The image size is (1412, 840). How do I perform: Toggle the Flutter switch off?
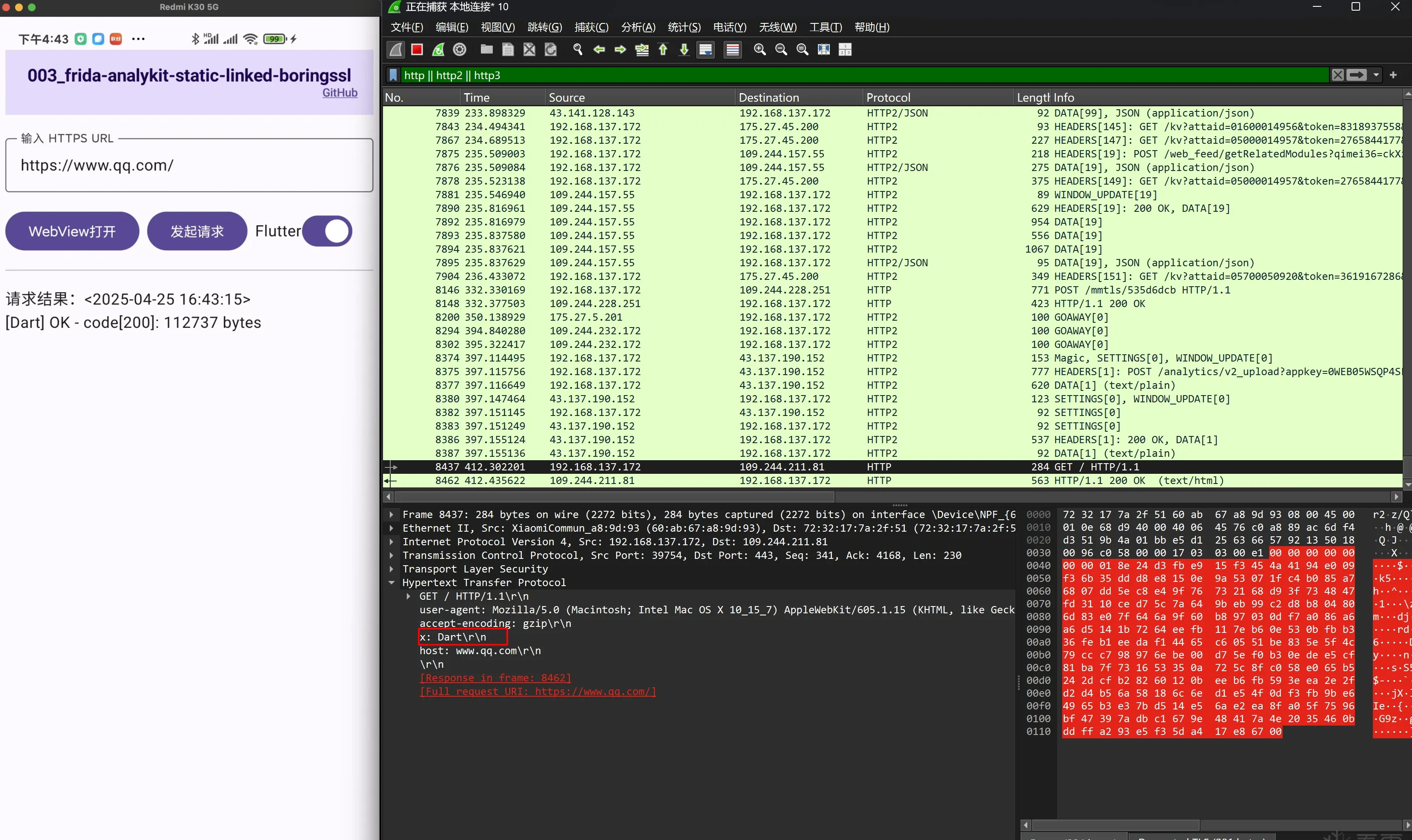coord(327,231)
